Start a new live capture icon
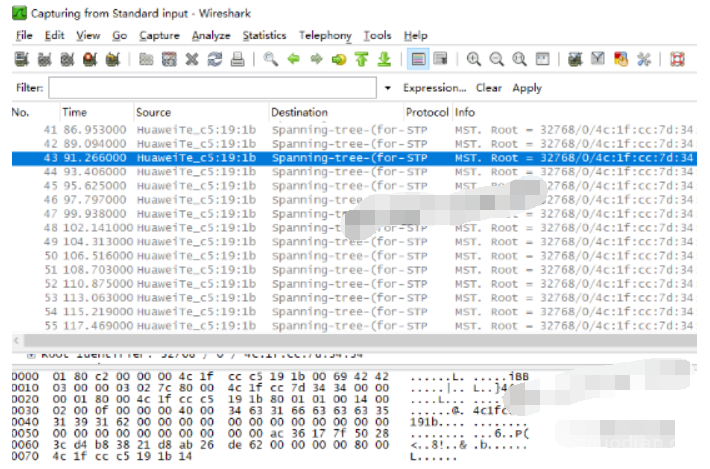 [67, 59]
